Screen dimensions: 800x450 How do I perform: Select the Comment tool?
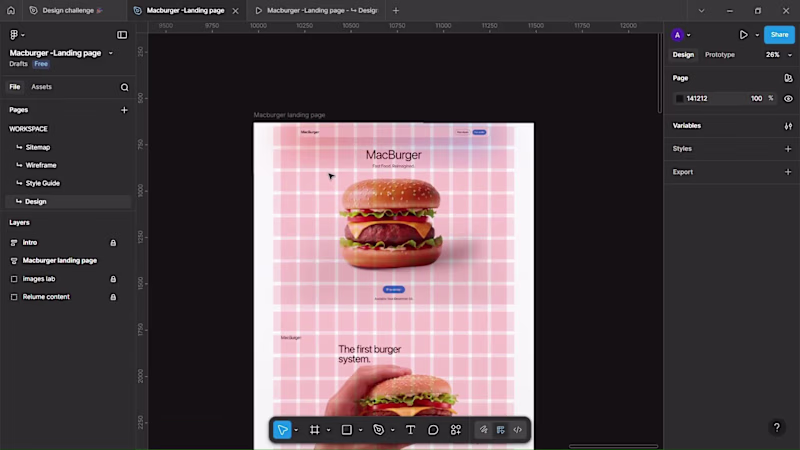click(x=433, y=430)
